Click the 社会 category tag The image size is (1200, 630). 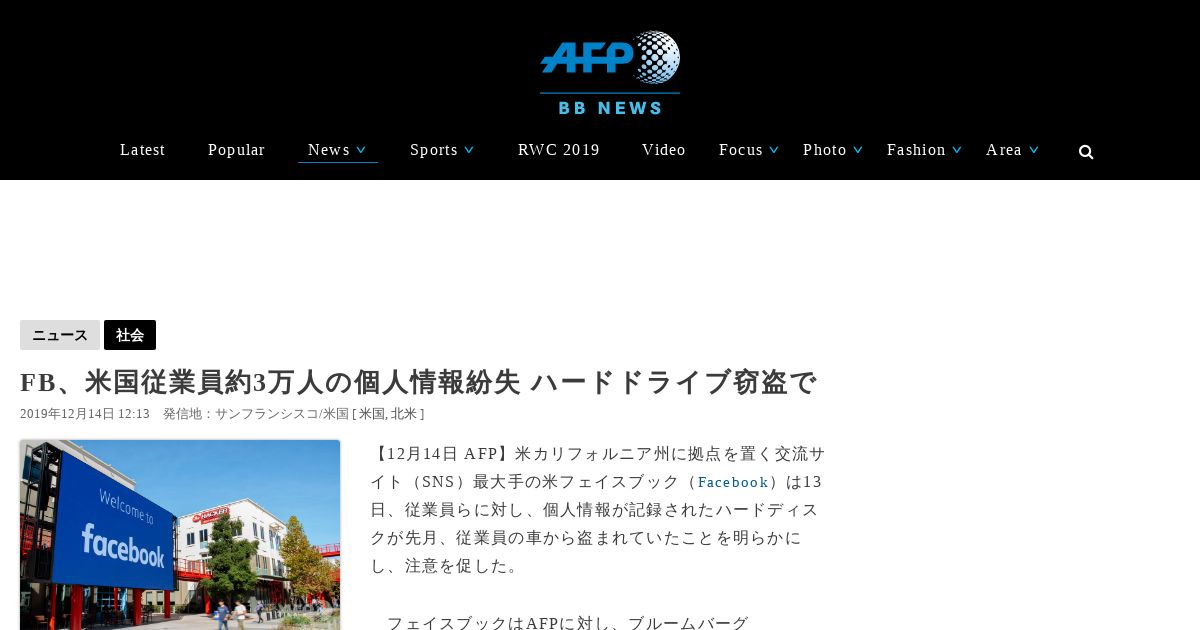pyautogui.click(x=130, y=335)
